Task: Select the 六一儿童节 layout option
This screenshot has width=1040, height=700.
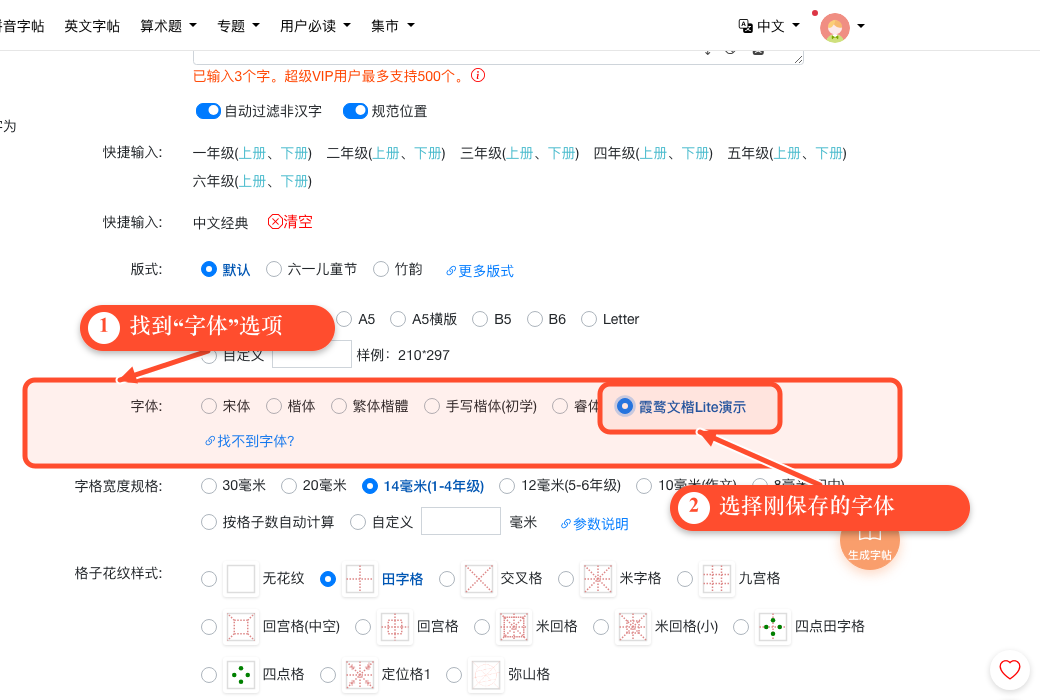Action: [x=273, y=269]
